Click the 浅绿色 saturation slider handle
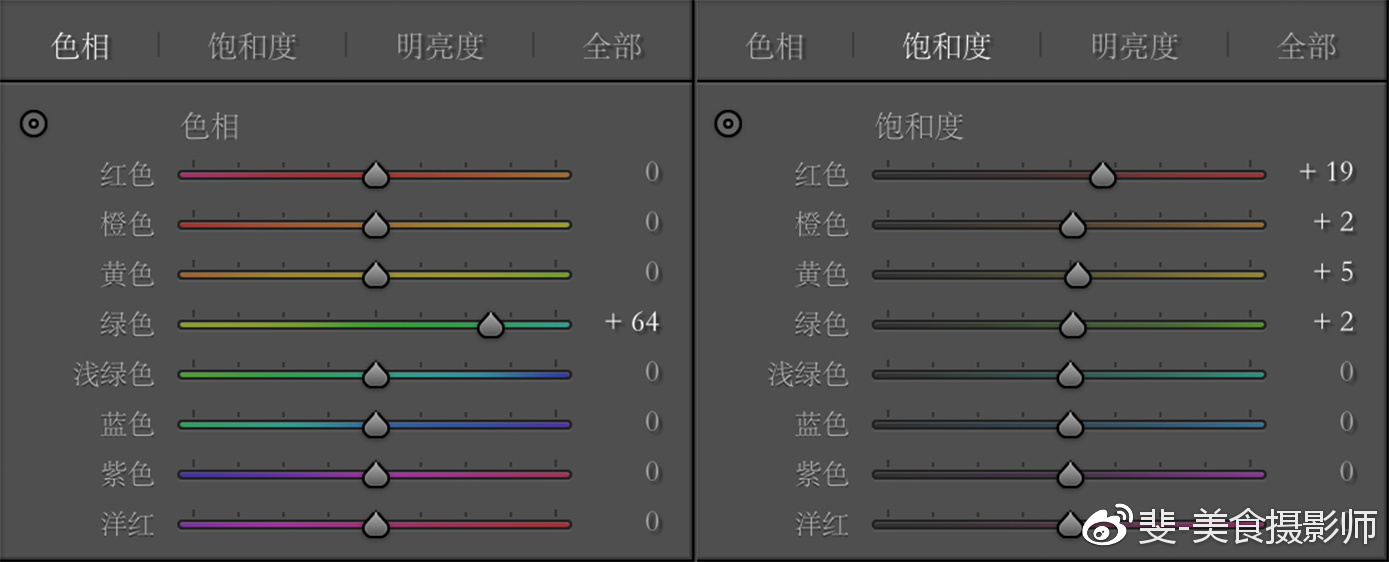1389x562 pixels. coord(1070,375)
